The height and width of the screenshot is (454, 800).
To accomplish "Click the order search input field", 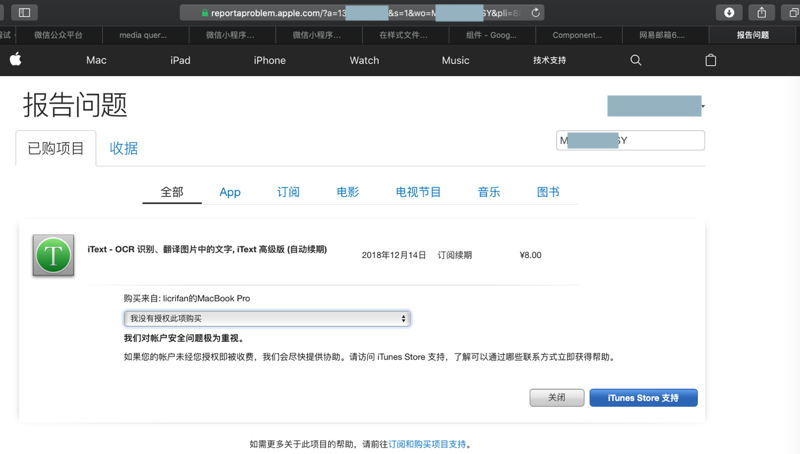I will pyautogui.click(x=630, y=140).
